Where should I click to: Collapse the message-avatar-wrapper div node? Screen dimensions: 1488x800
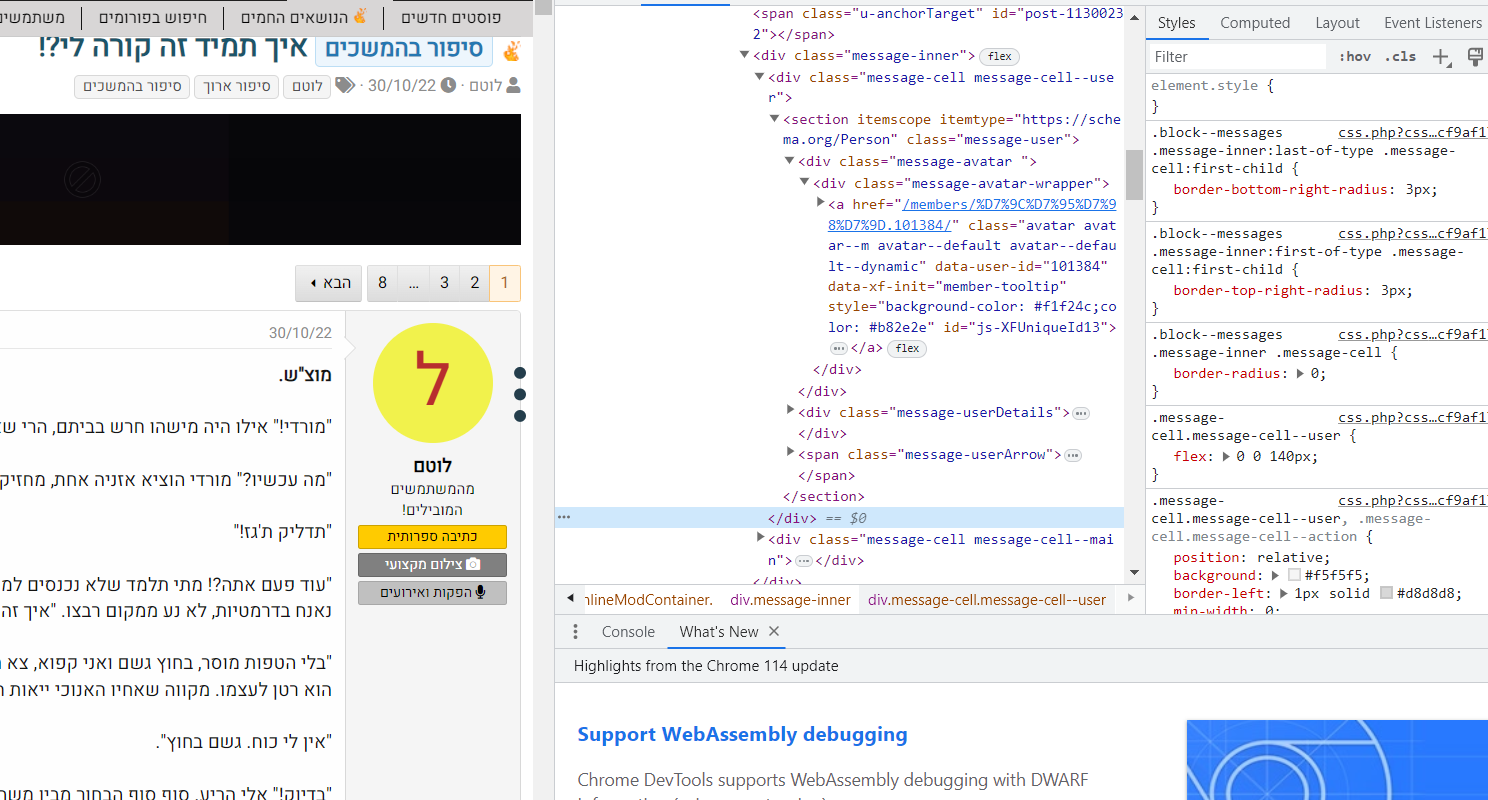(805, 182)
